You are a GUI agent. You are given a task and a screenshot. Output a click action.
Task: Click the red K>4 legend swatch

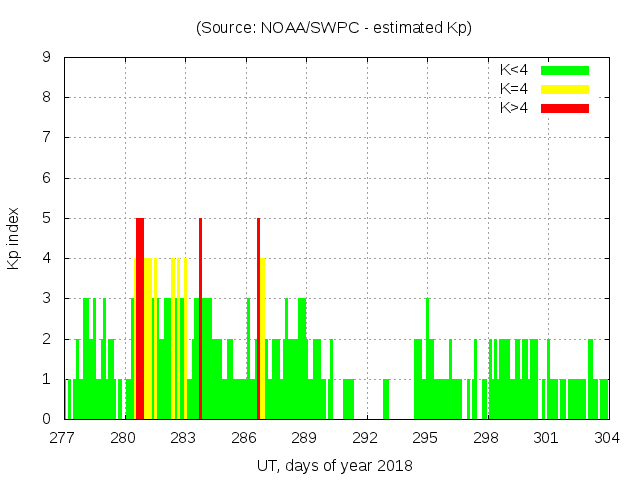[565, 107]
